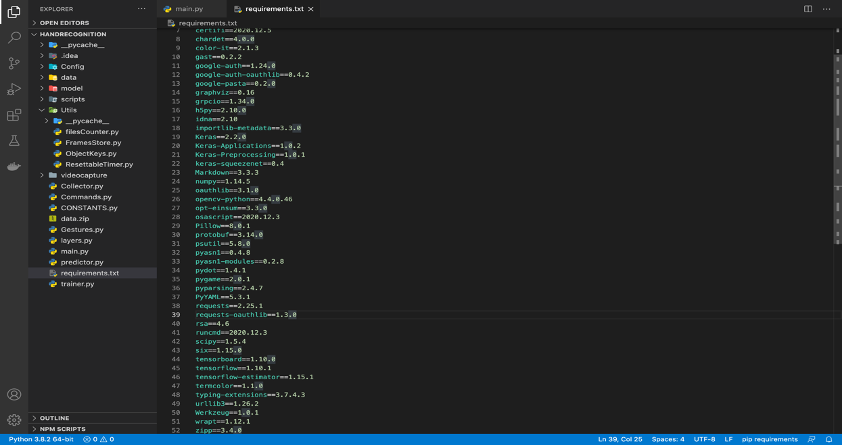Expand the scripts folder
Viewport: 843px width, 445px height.
coord(92,99)
